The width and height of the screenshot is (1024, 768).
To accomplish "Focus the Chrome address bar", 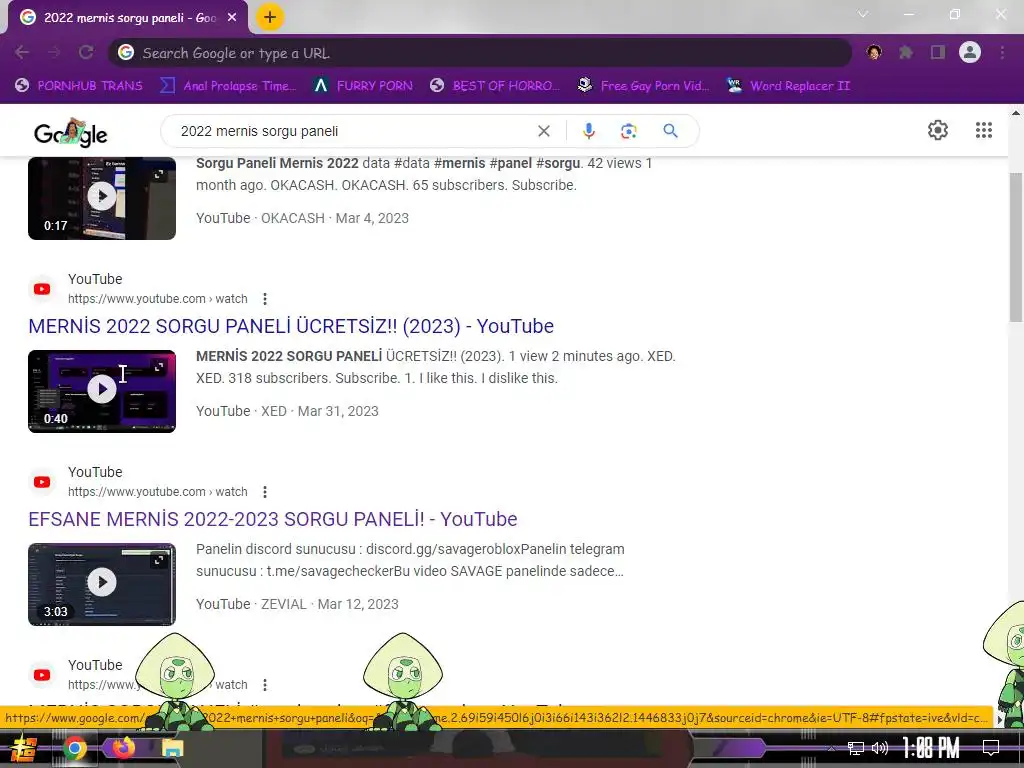I will [480, 53].
